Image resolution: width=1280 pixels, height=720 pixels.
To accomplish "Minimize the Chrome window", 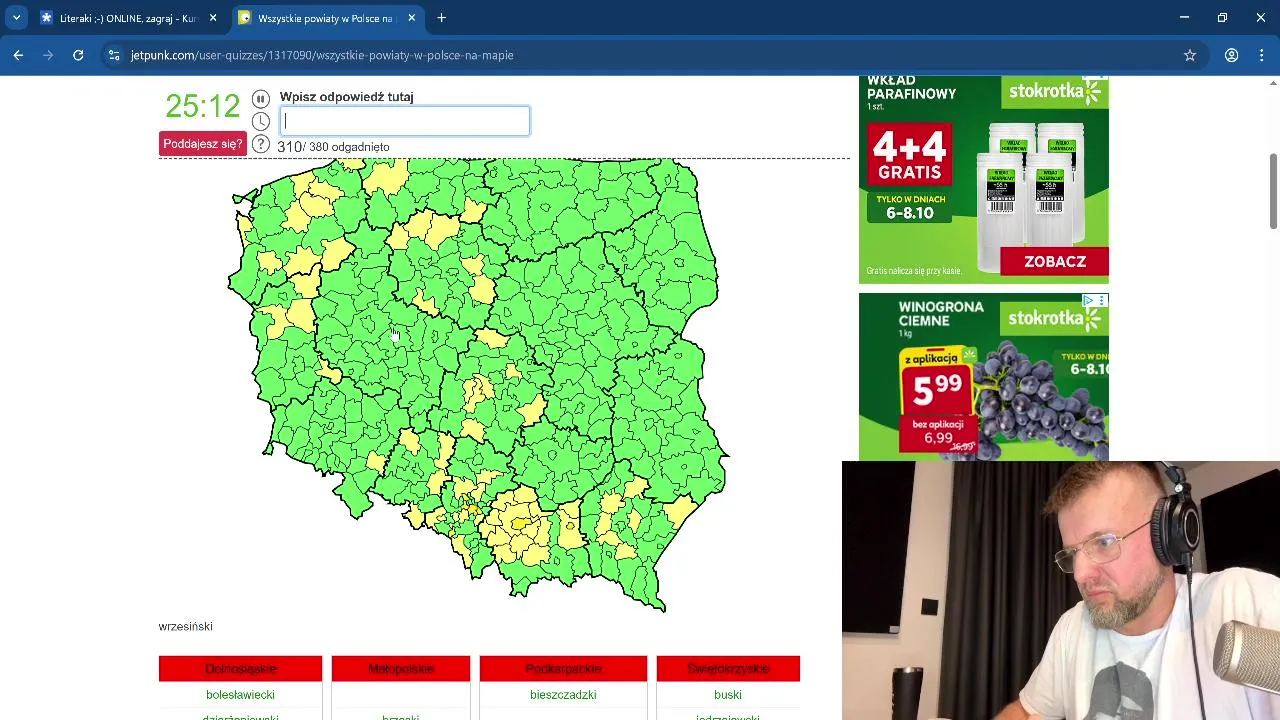I will point(1184,18).
